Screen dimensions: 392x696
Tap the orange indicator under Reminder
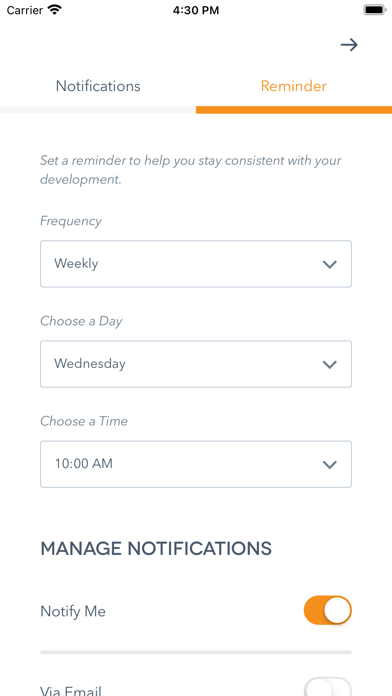[x=294, y=110]
